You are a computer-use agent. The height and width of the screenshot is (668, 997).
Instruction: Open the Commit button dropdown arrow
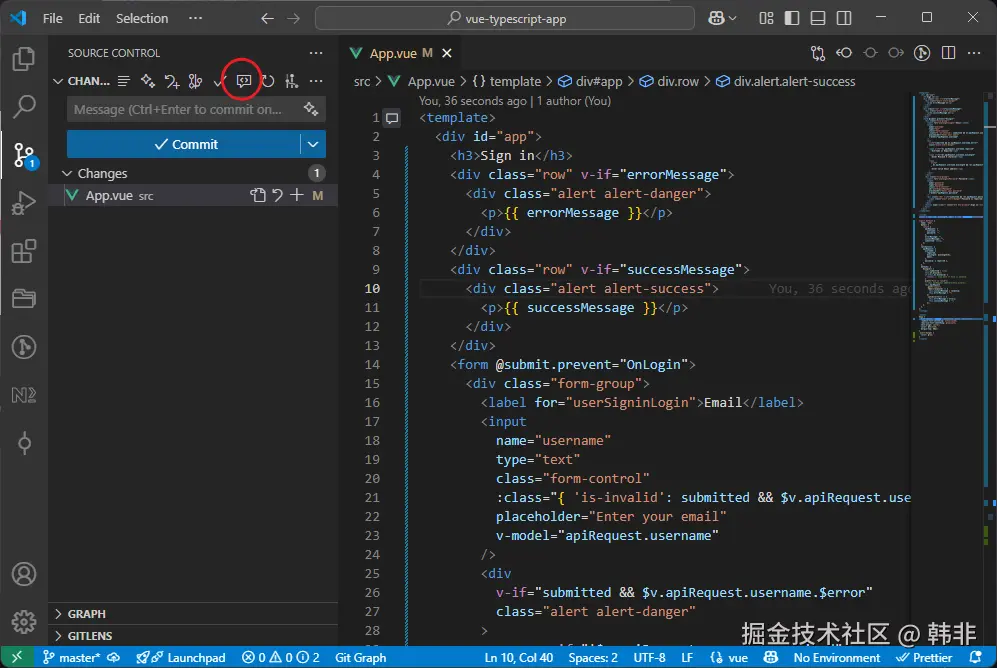[314, 144]
